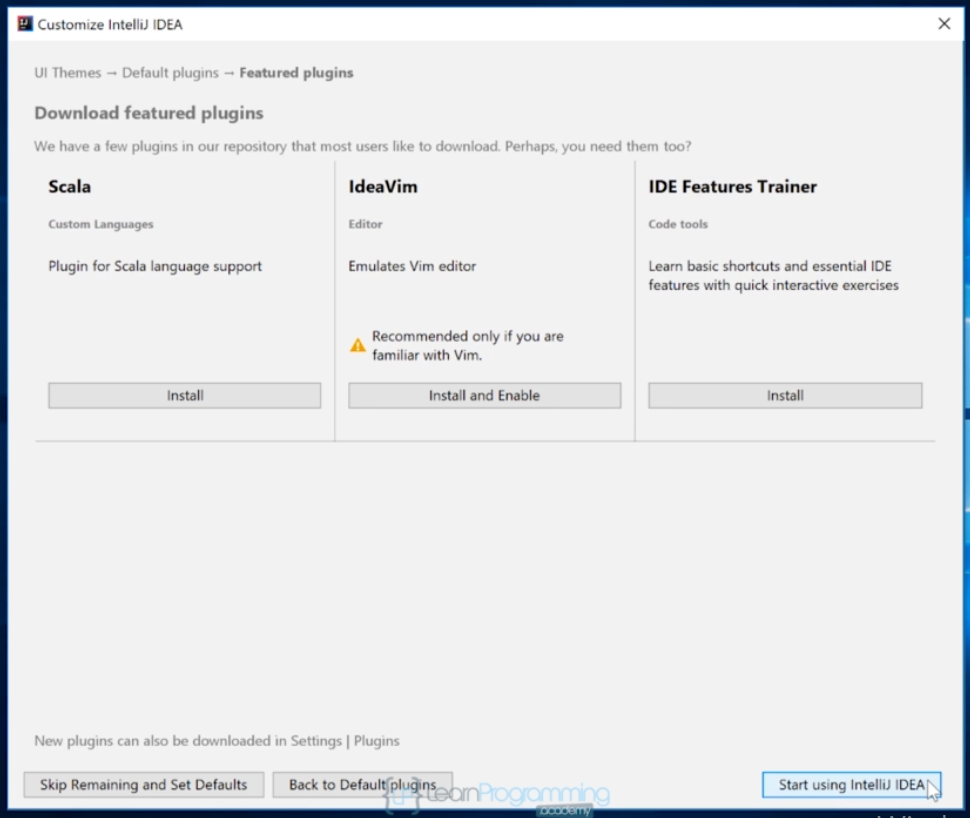
Task: Click the IntelliJ IDEA logo in title bar
Action: [25, 24]
